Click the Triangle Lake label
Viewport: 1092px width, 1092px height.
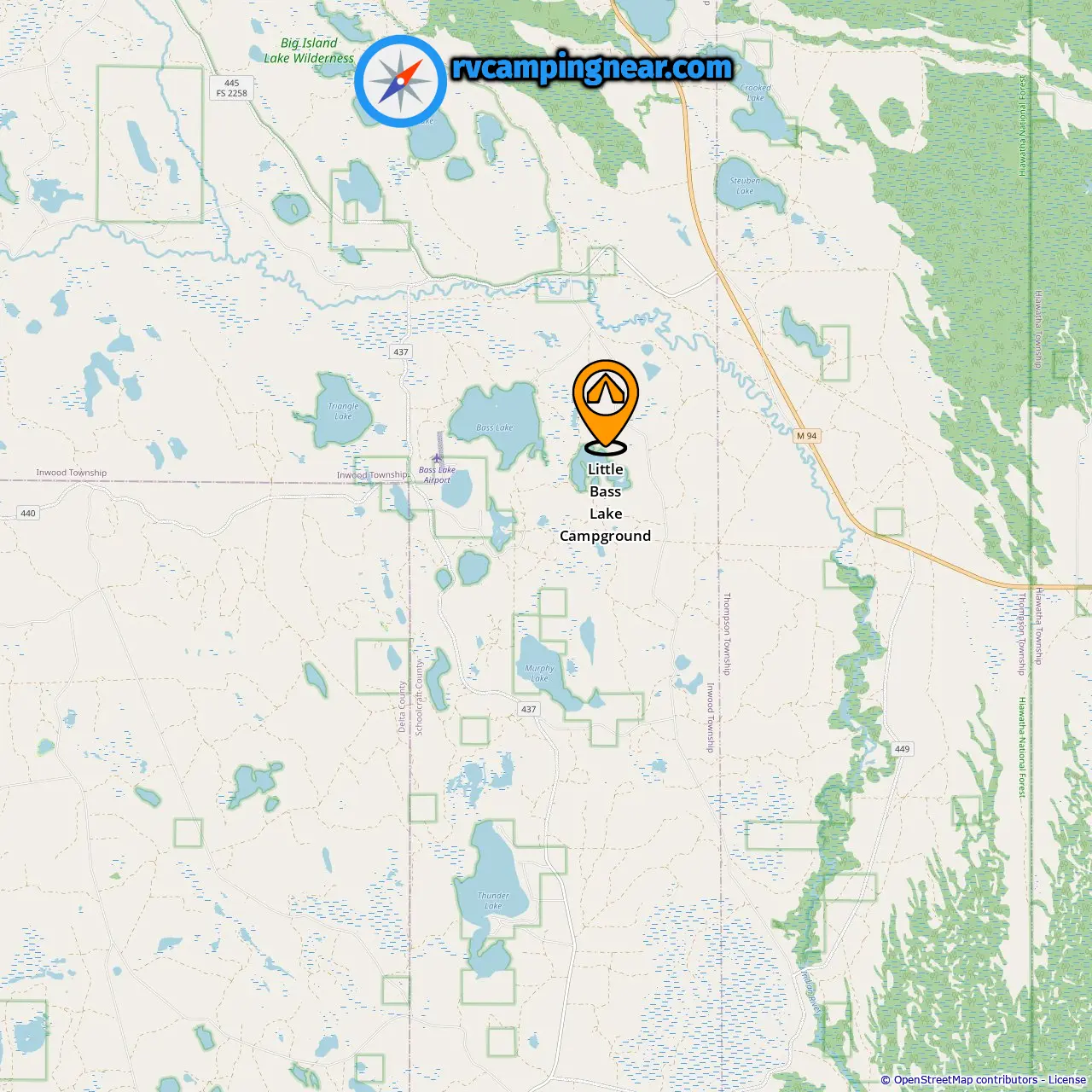click(344, 411)
